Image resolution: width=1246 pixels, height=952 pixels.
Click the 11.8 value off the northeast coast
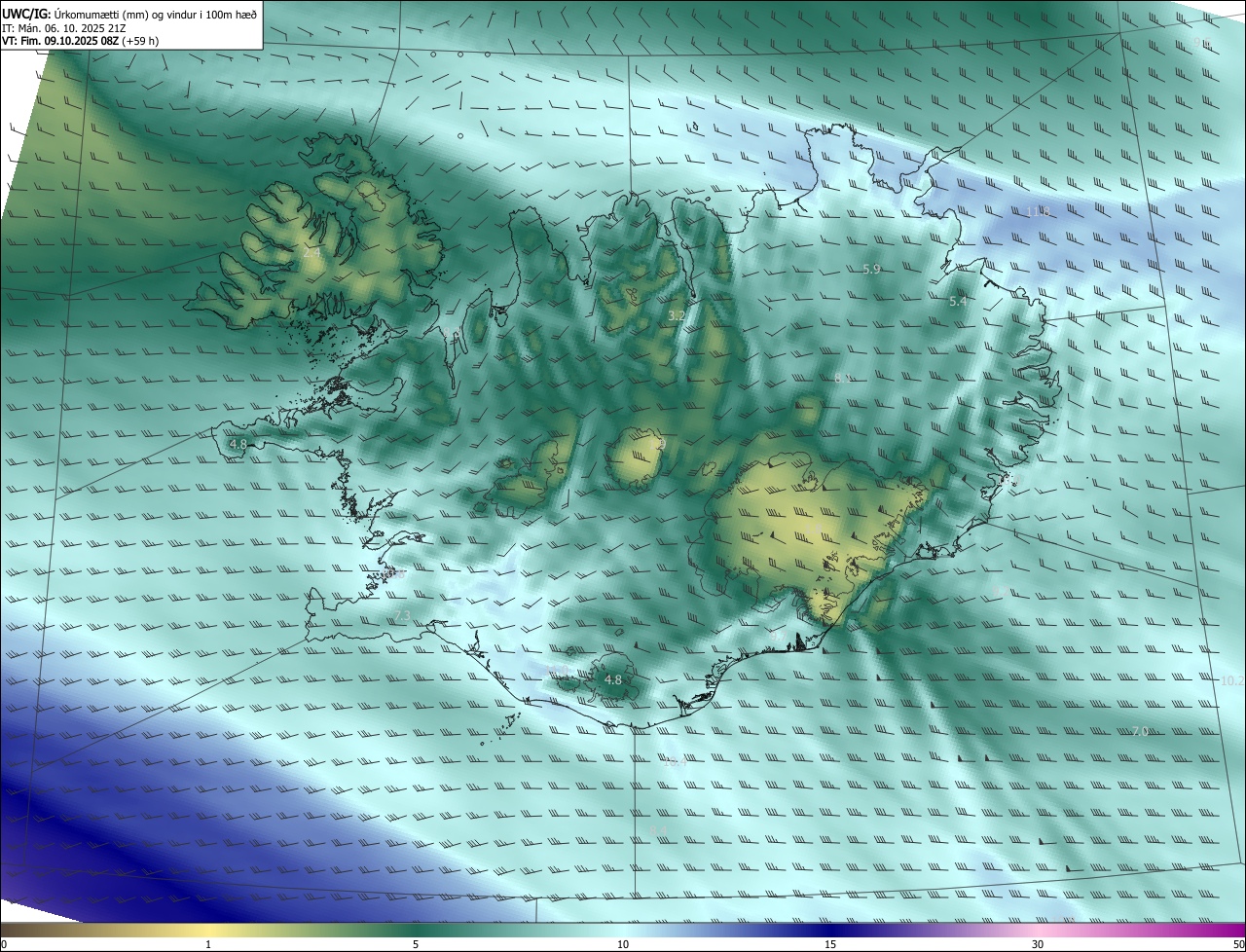1039,211
